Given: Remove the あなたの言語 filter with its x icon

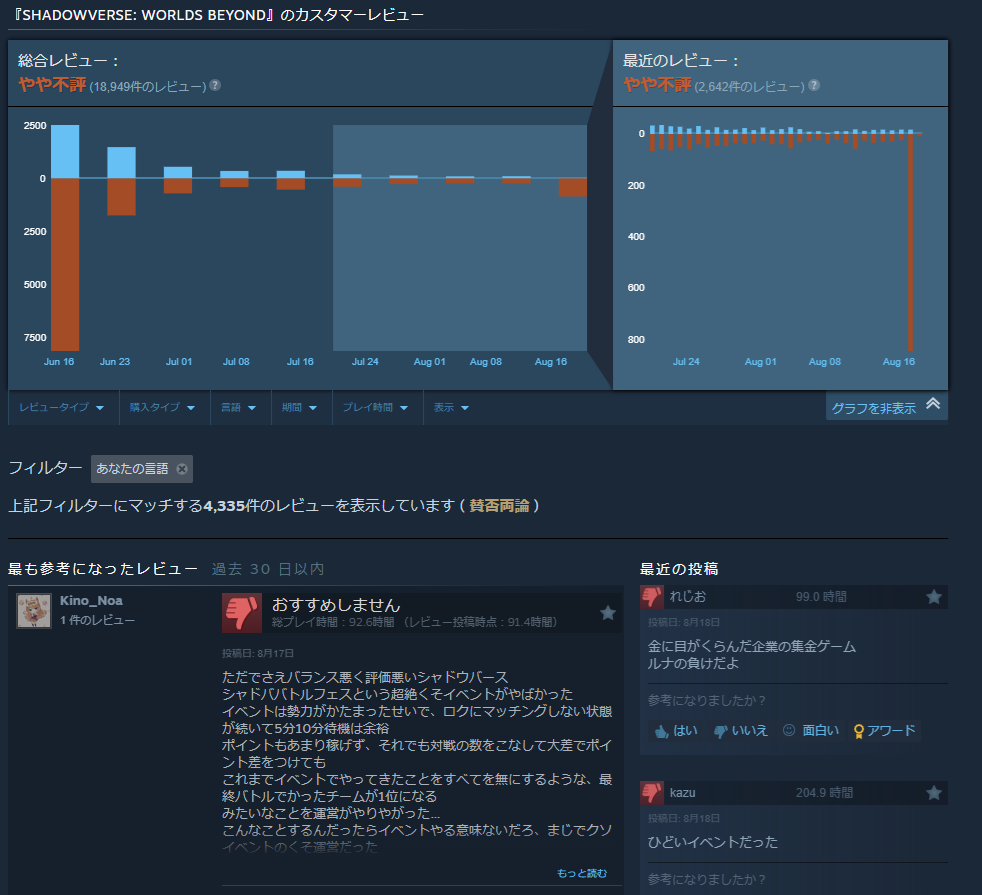Looking at the screenshot, I should [x=181, y=469].
